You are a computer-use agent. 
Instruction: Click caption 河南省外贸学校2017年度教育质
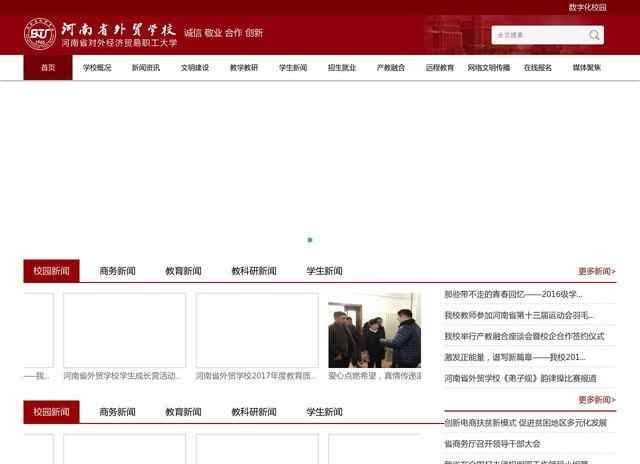click(x=256, y=376)
